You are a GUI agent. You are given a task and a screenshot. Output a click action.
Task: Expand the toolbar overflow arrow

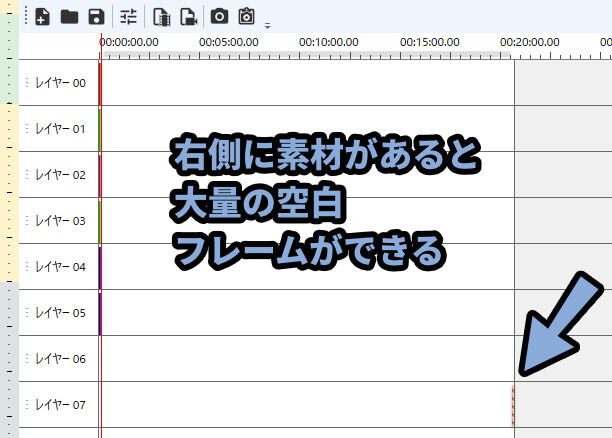pos(267,26)
